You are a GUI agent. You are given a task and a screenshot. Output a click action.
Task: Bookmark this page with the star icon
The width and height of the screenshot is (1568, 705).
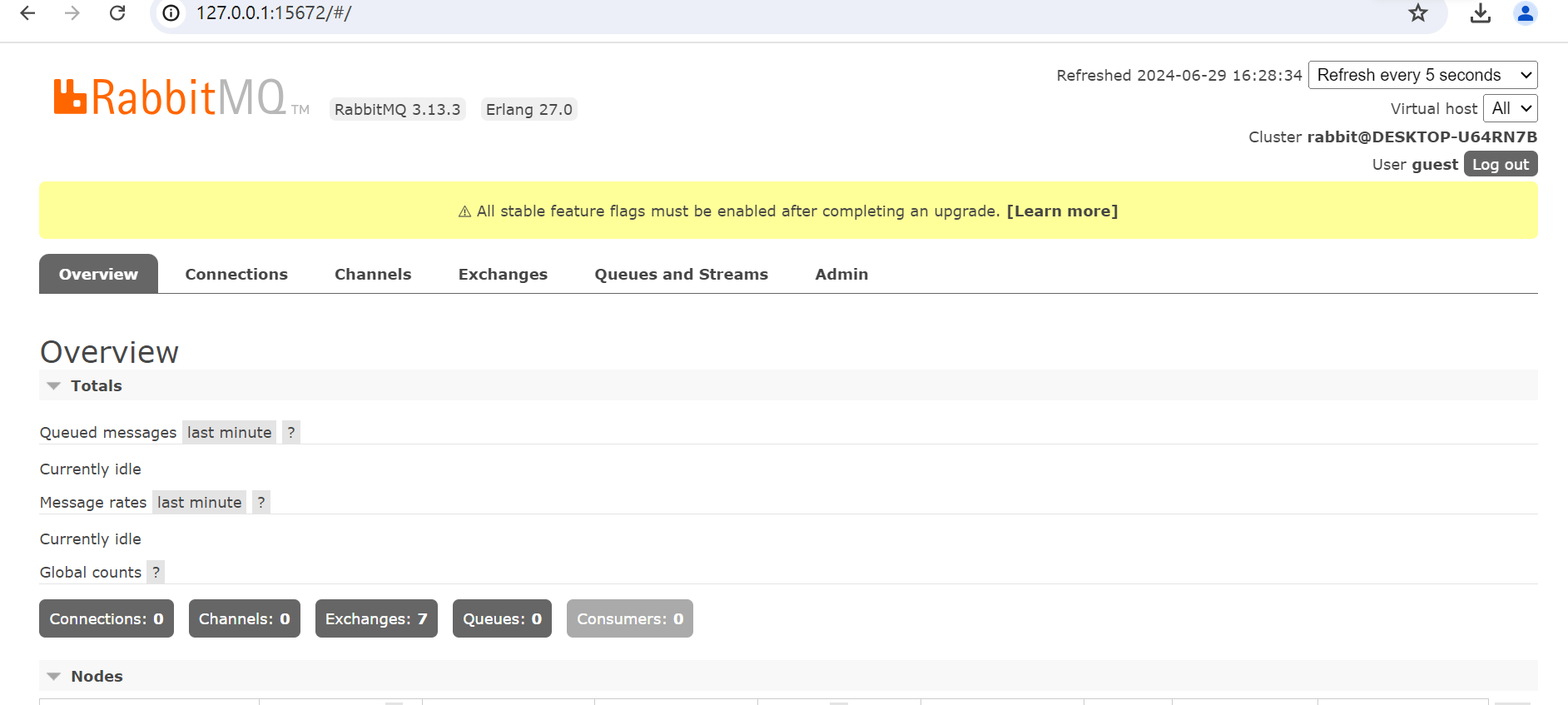1418,12
